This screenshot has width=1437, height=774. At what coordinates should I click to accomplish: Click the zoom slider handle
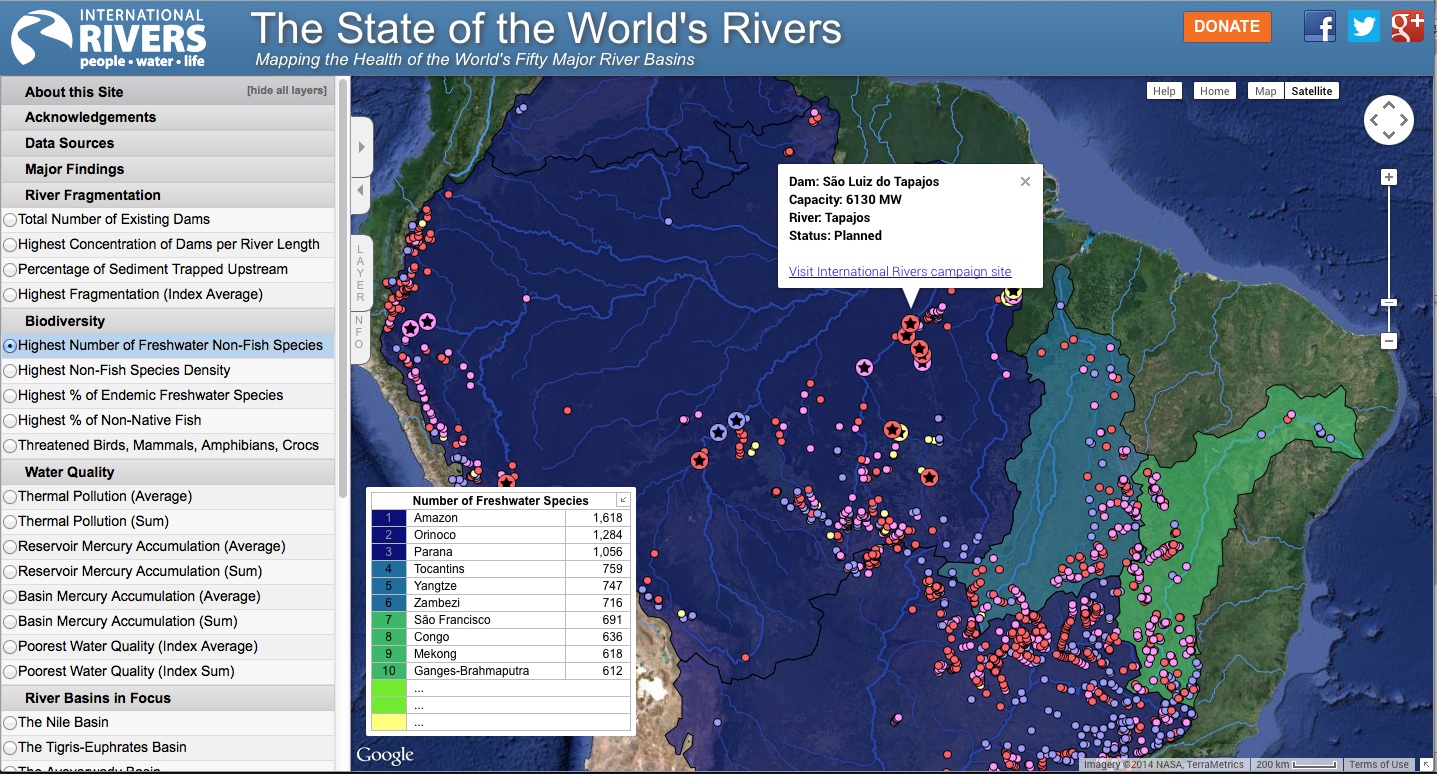coord(1388,302)
